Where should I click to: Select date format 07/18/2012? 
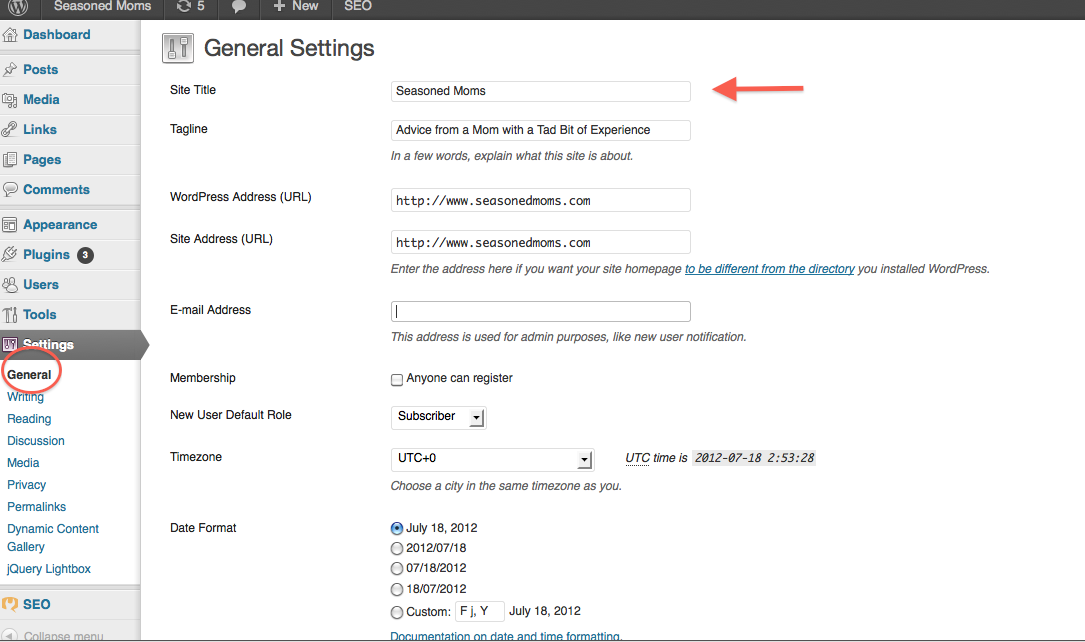point(396,569)
